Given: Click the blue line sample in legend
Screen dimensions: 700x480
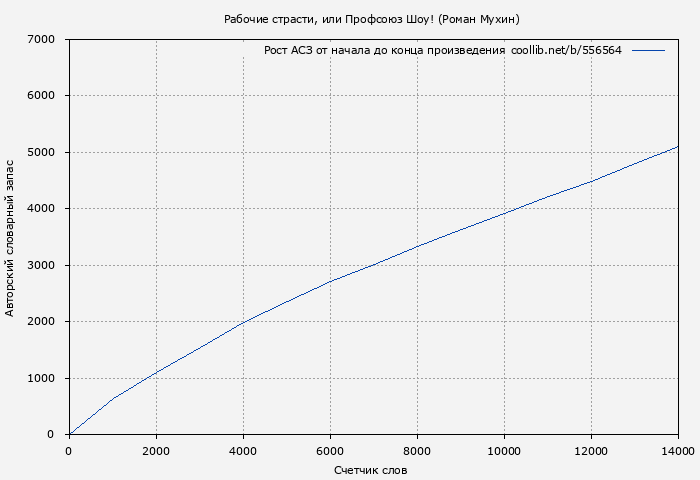Looking at the screenshot, I should tap(648, 50).
